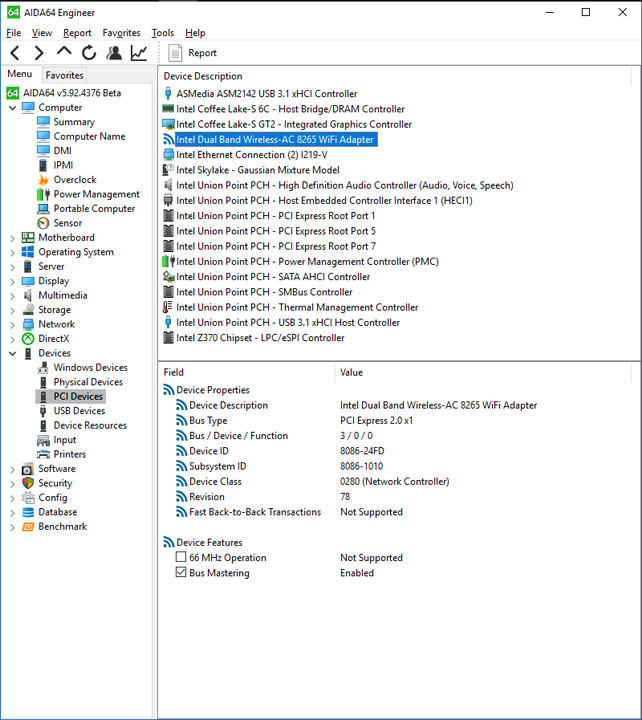This screenshot has height=720, width=642.
Task: Select the Subsystem ID property row
Action: click(218, 466)
